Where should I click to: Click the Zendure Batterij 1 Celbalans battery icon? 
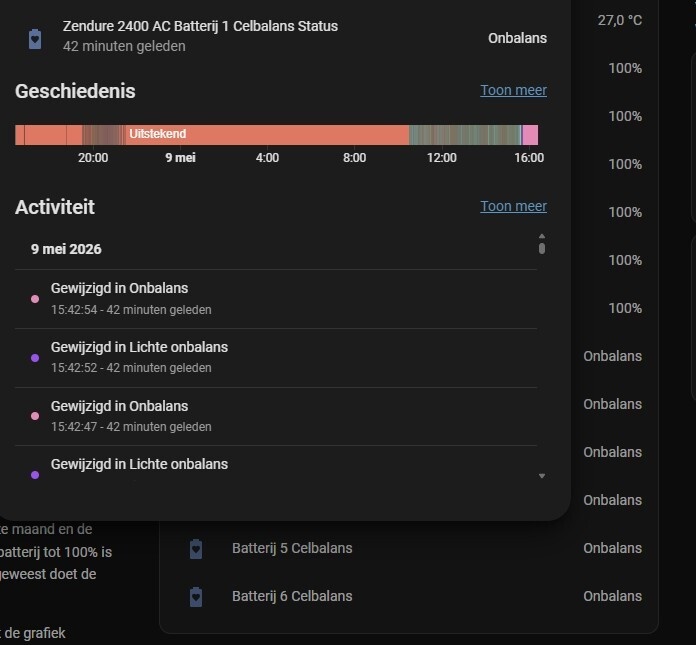[35, 39]
